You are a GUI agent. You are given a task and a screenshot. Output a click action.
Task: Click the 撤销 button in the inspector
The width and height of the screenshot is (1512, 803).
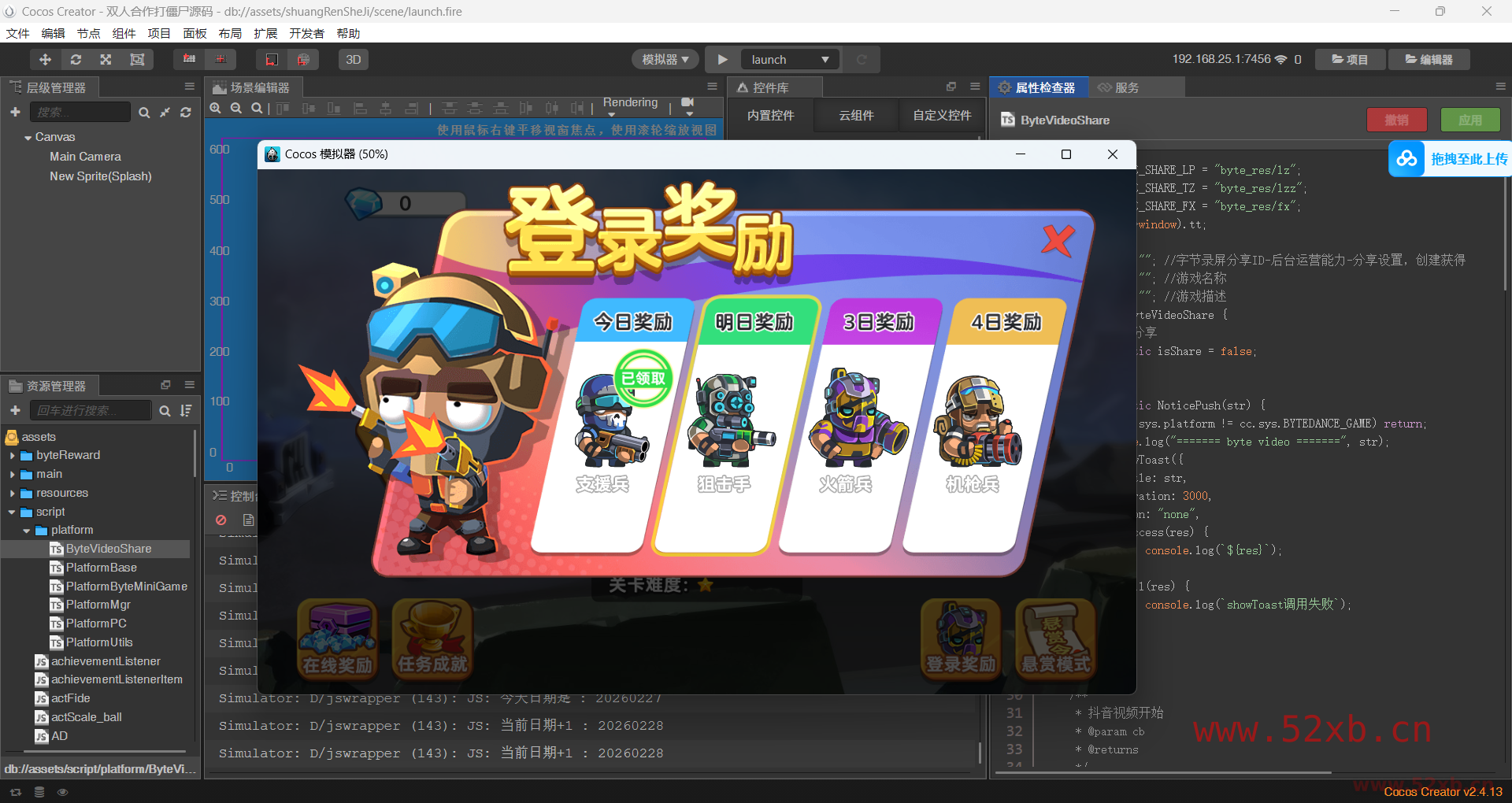click(x=1396, y=120)
